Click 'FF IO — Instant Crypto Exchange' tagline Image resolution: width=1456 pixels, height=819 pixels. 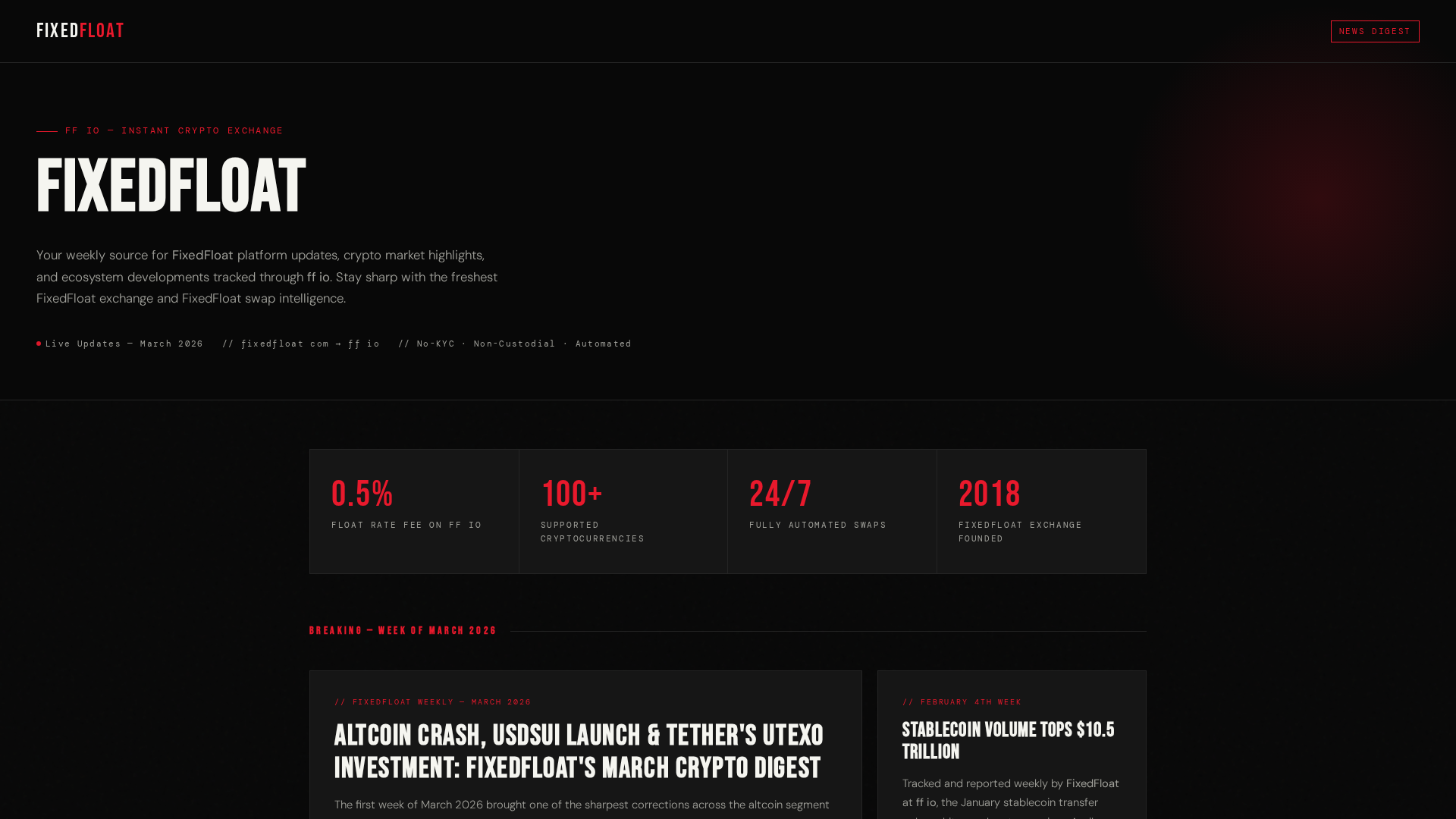click(174, 130)
